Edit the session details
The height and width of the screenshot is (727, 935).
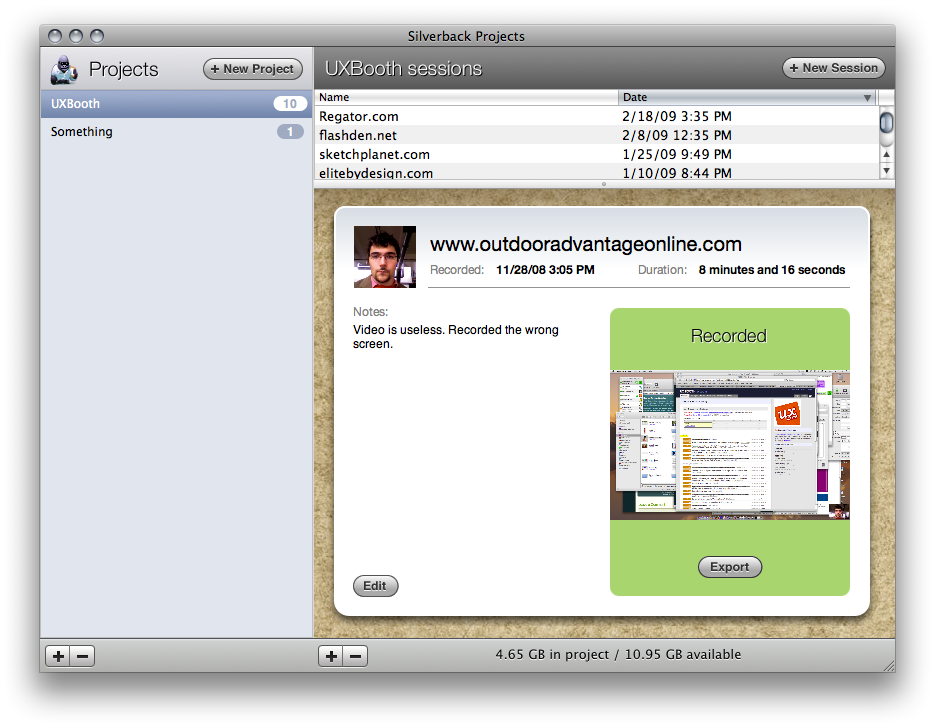click(x=376, y=586)
